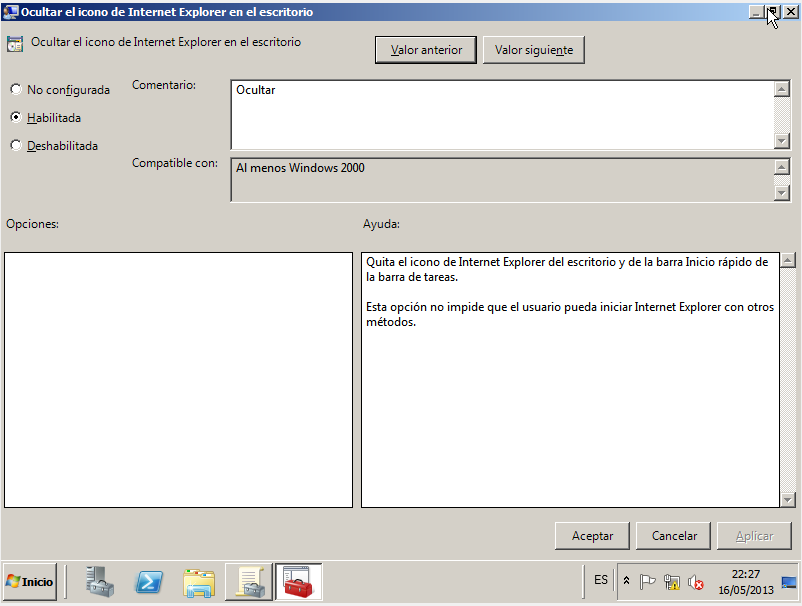Open the Inicio start menu

[30, 581]
